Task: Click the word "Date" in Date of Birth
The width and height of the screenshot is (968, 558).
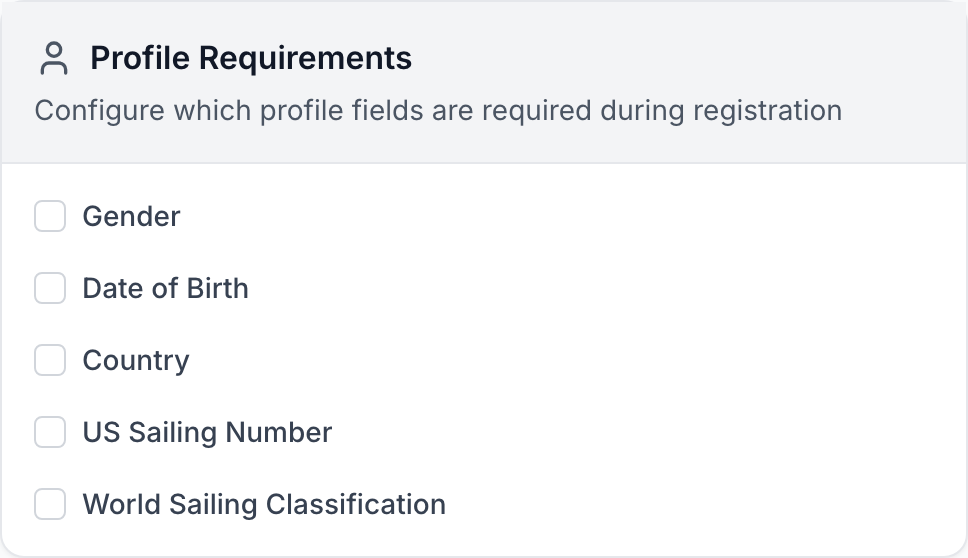Action: pos(111,288)
